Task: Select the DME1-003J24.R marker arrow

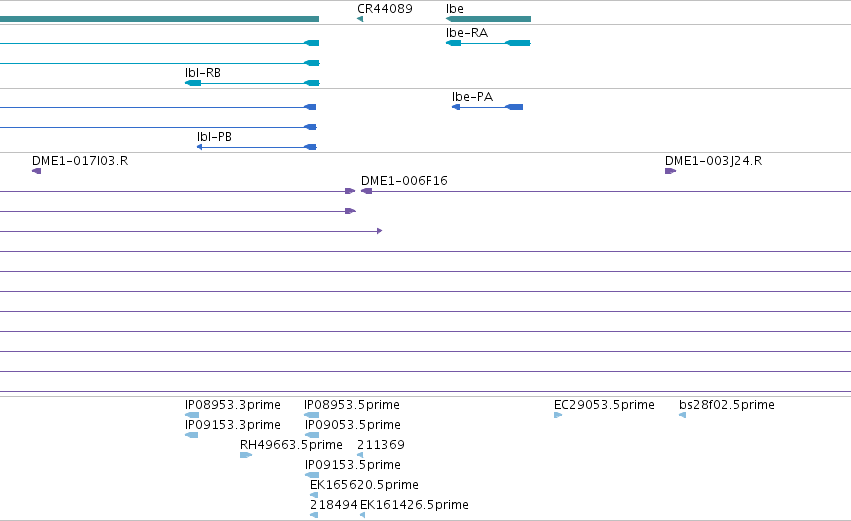Action: point(670,171)
